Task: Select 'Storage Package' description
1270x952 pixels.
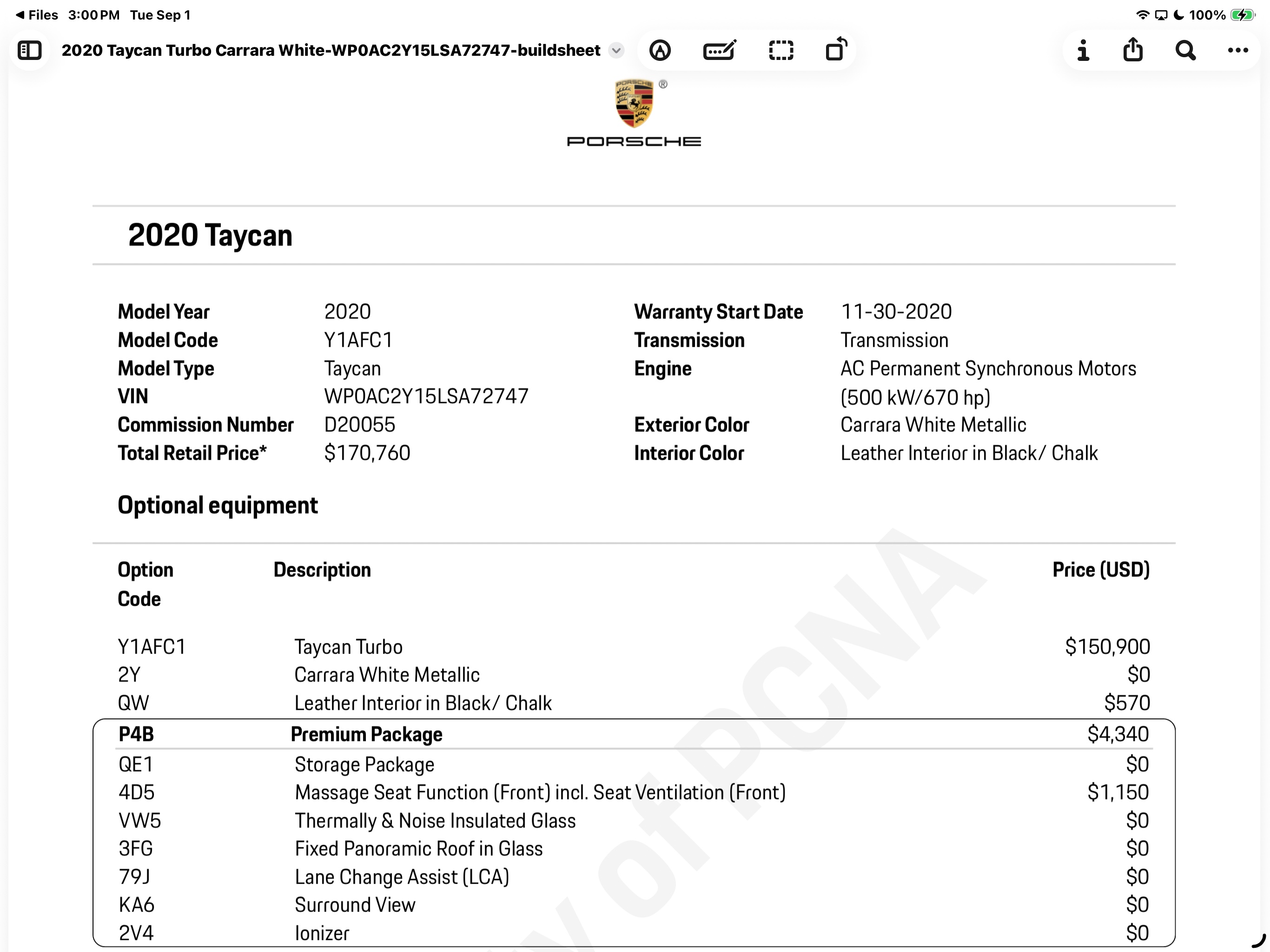Action: tap(364, 765)
